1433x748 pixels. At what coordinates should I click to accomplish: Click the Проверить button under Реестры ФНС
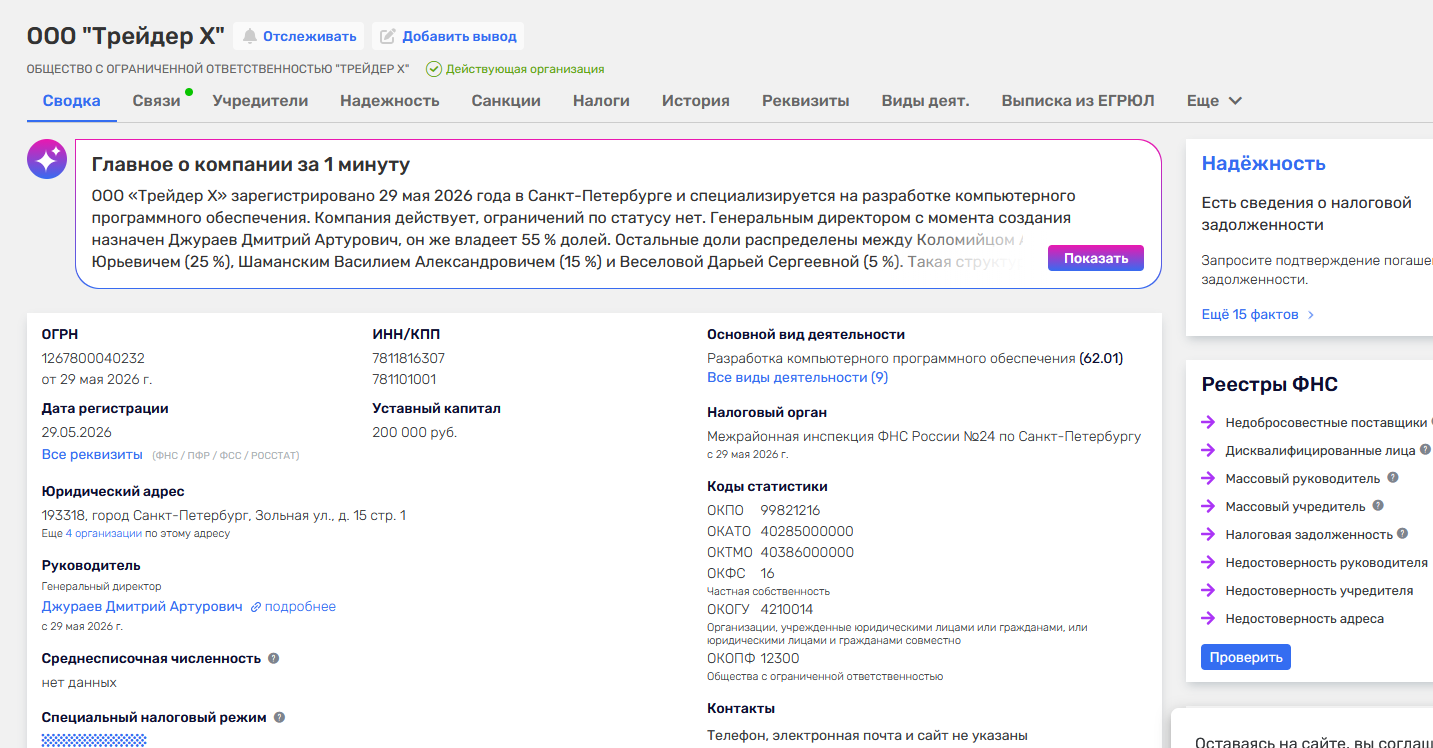pos(1246,657)
